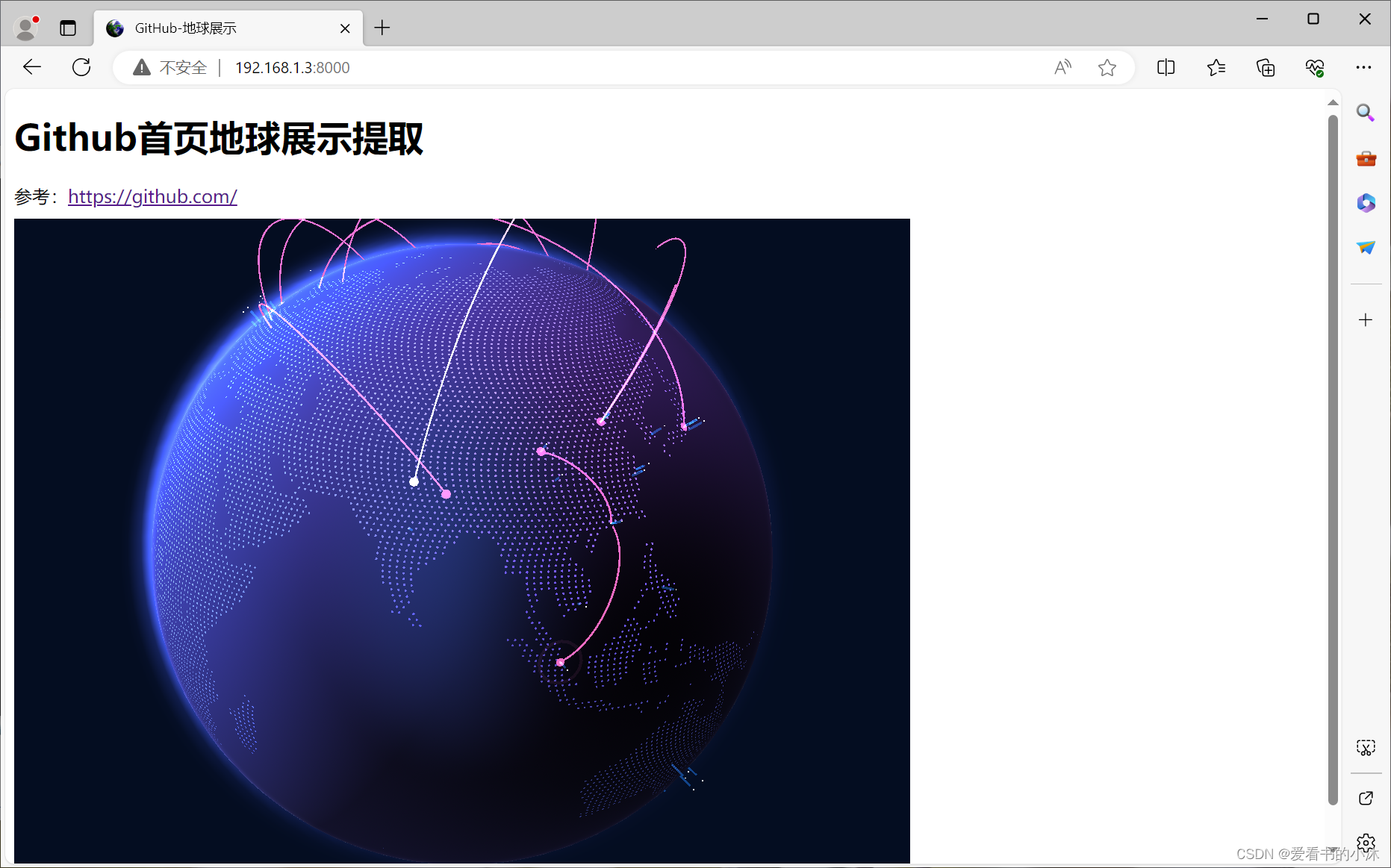1391x868 pixels.
Task: Go back to the previous page
Action: (x=32, y=67)
